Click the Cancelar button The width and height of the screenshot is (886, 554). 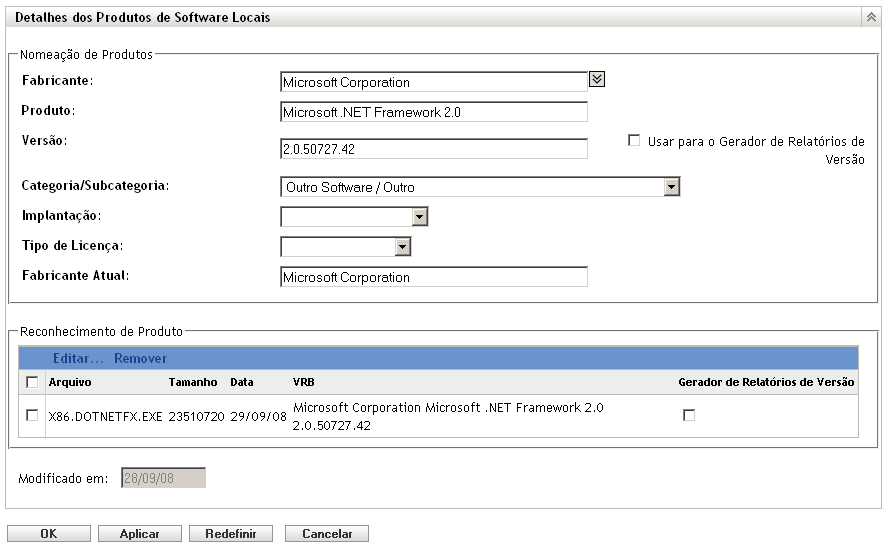pos(327,534)
